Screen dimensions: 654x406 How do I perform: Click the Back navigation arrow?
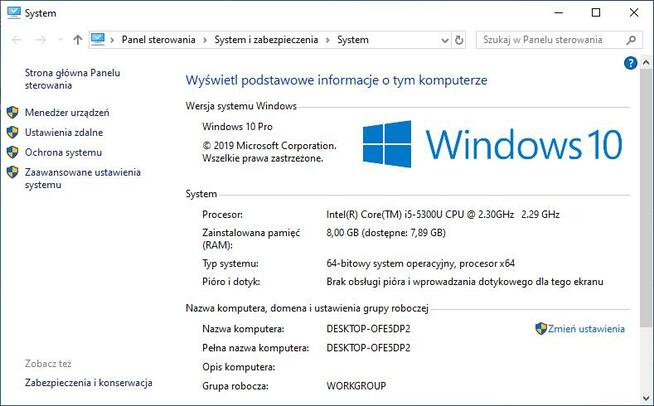pos(17,40)
